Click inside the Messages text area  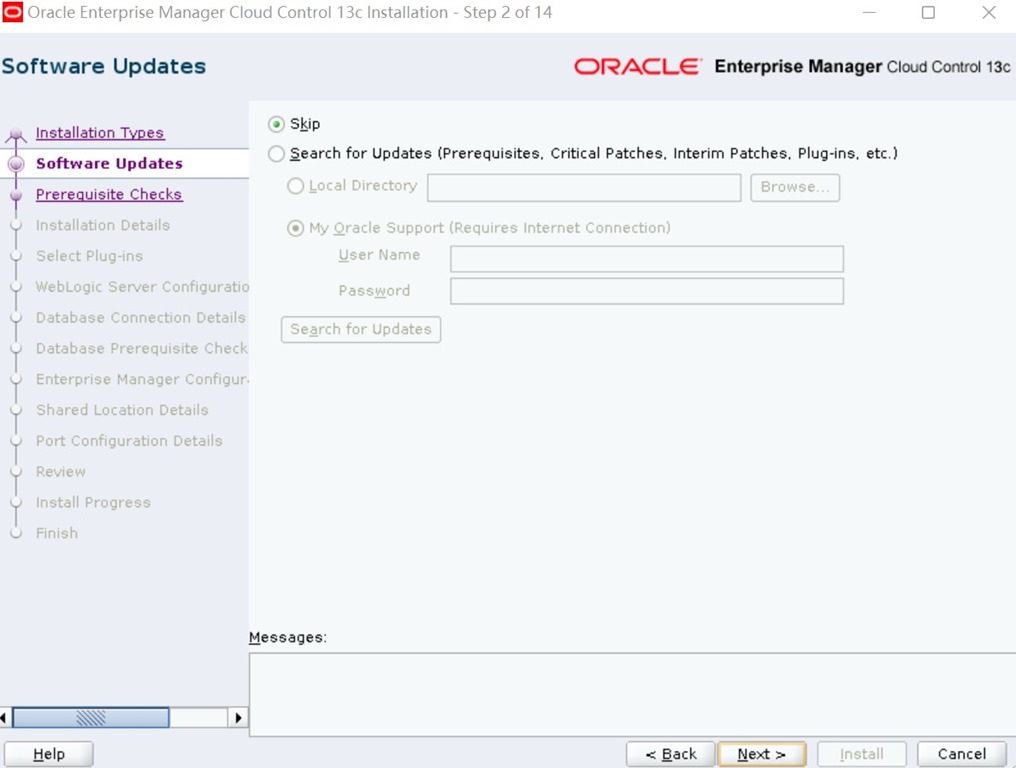[x=632, y=694]
